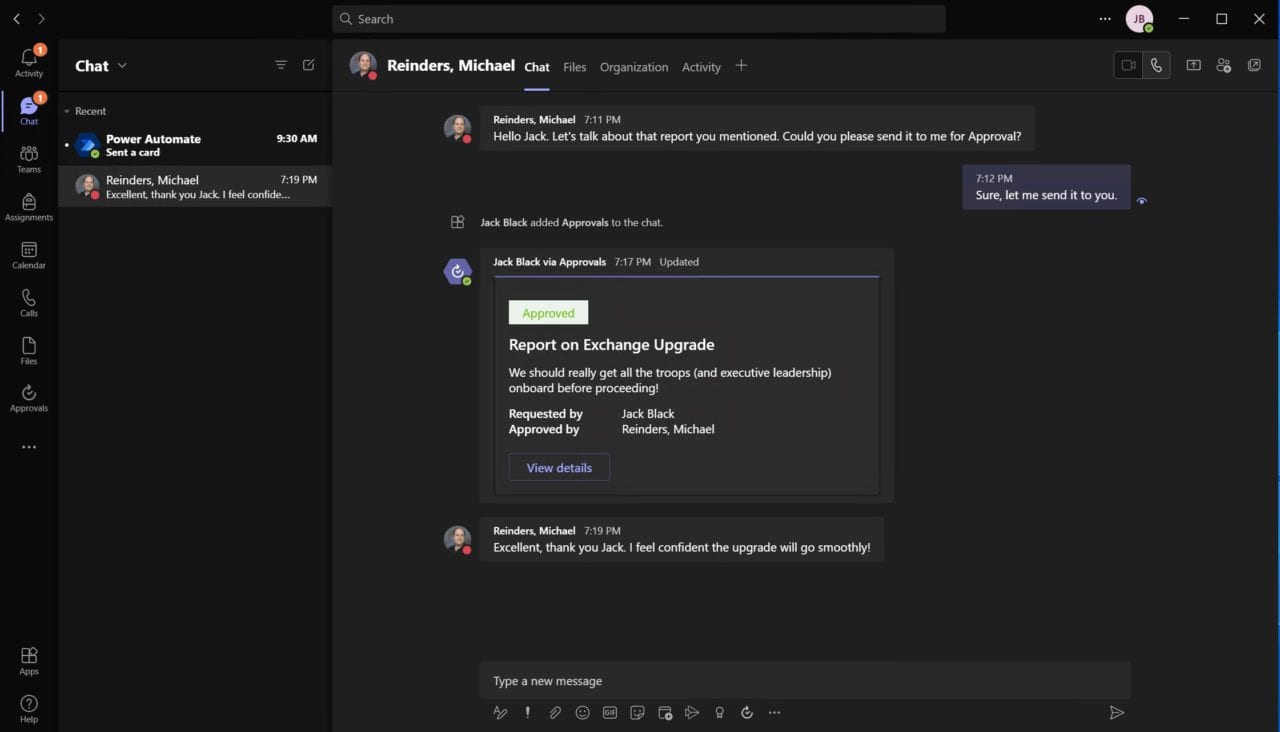Pop out the chat window
This screenshot has width=1280, height=732.
1254,65
